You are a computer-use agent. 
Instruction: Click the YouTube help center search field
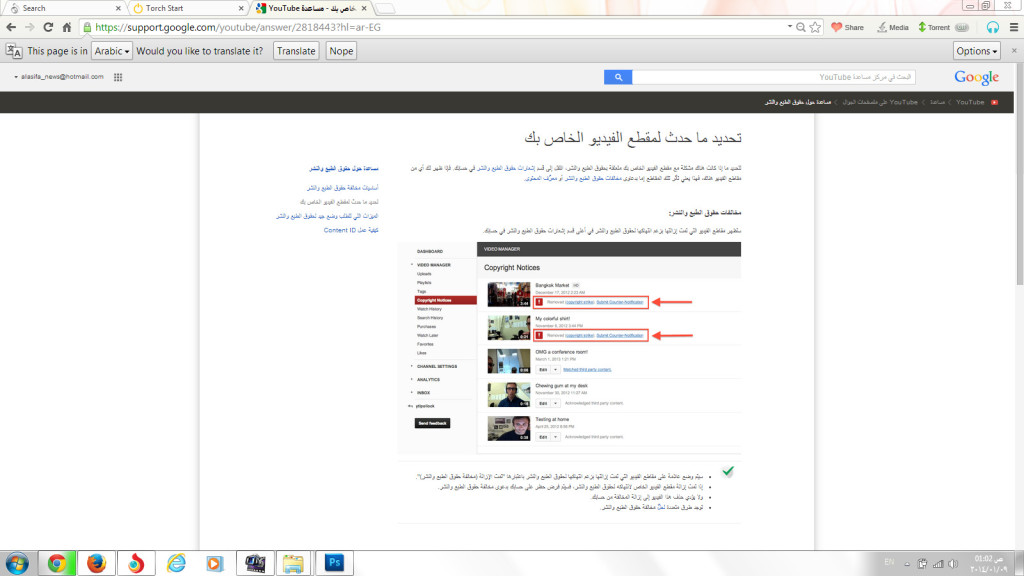774,77
